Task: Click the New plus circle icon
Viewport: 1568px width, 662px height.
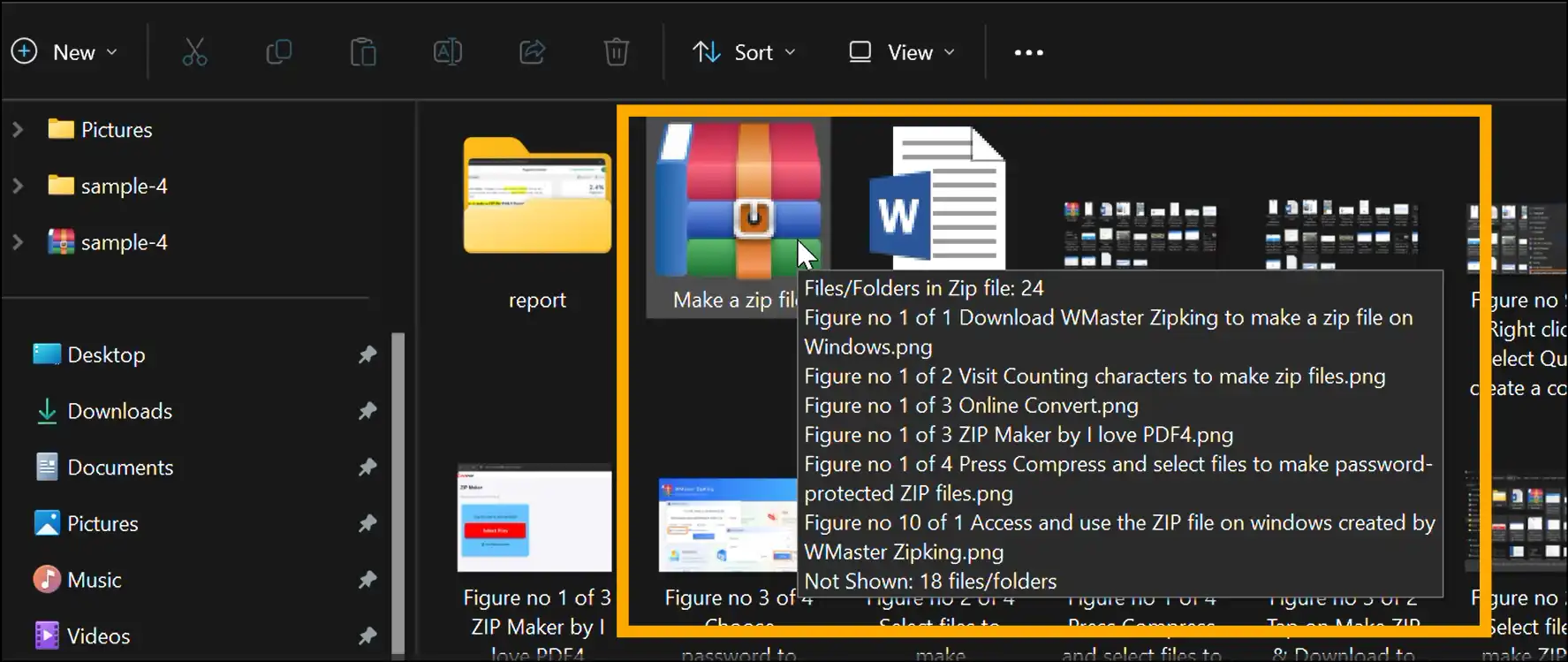Action: point(24,51)
